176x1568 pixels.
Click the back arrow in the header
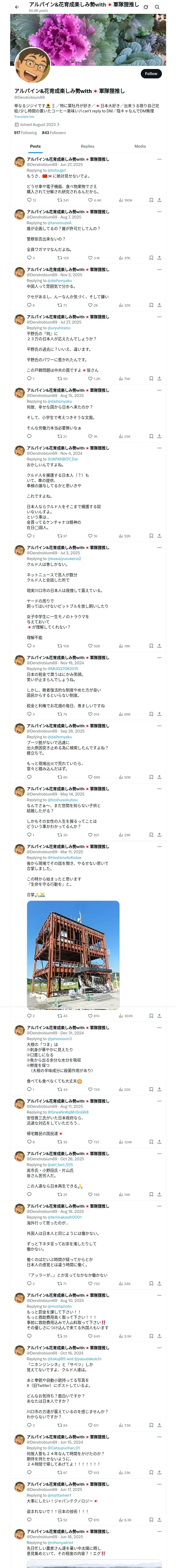[x=17, y=7]
